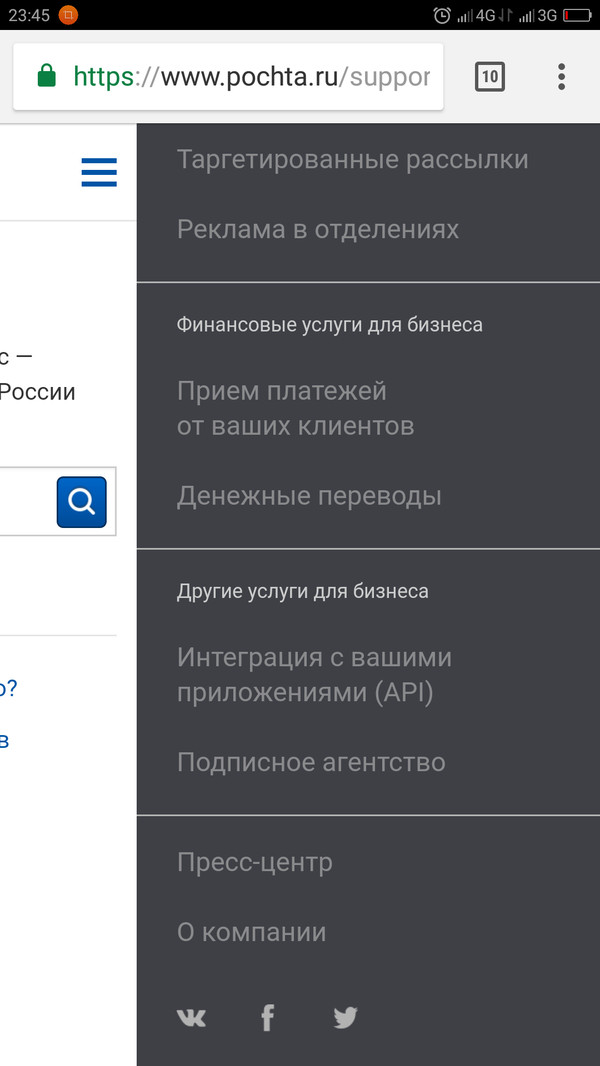600x1066 pixels.
Task: Focus the pochta.ru address bar
Action: [x=250, y=76]
